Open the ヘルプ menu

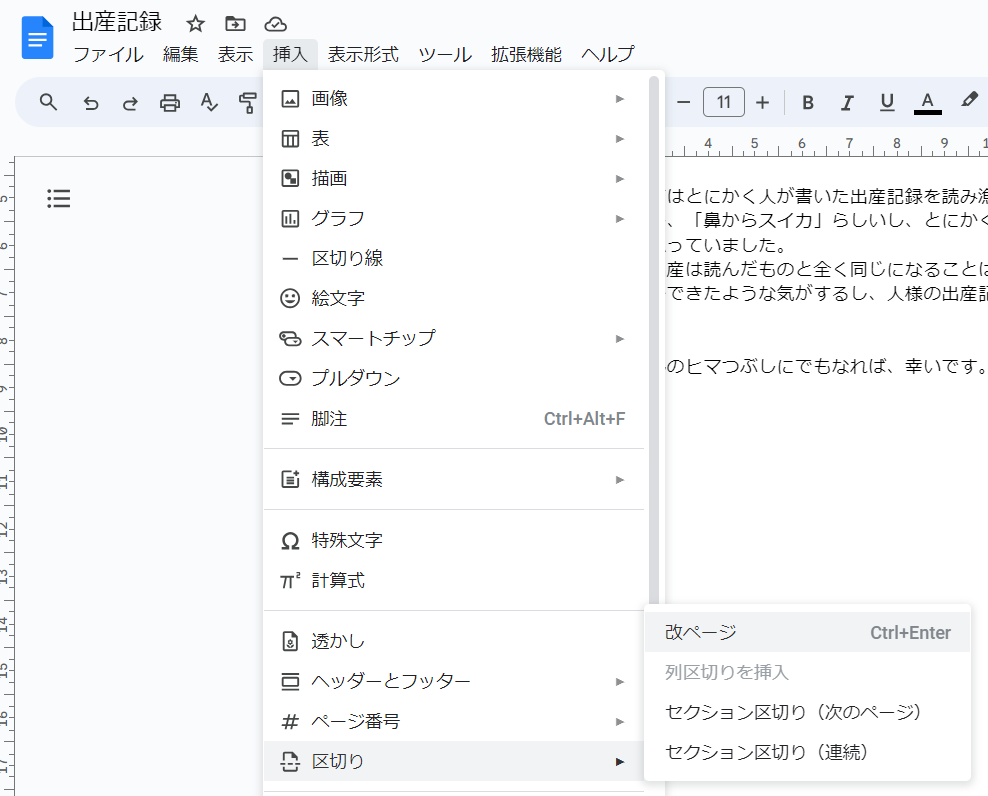tap(607, 55)
